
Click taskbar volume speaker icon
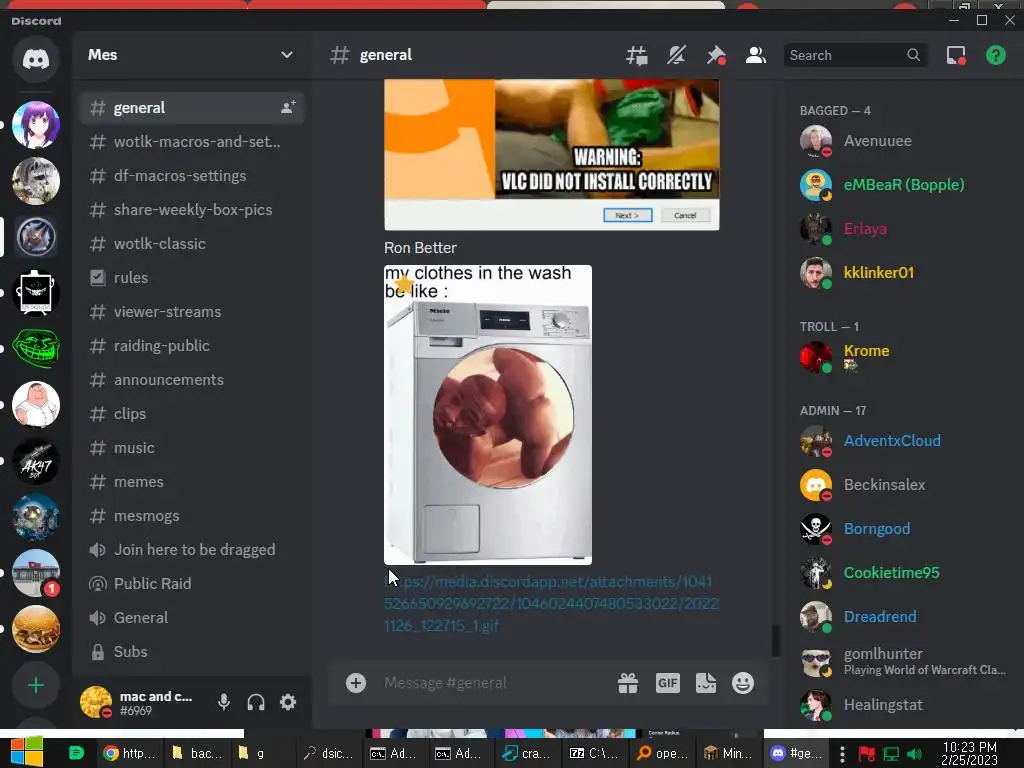pos(914,754)
